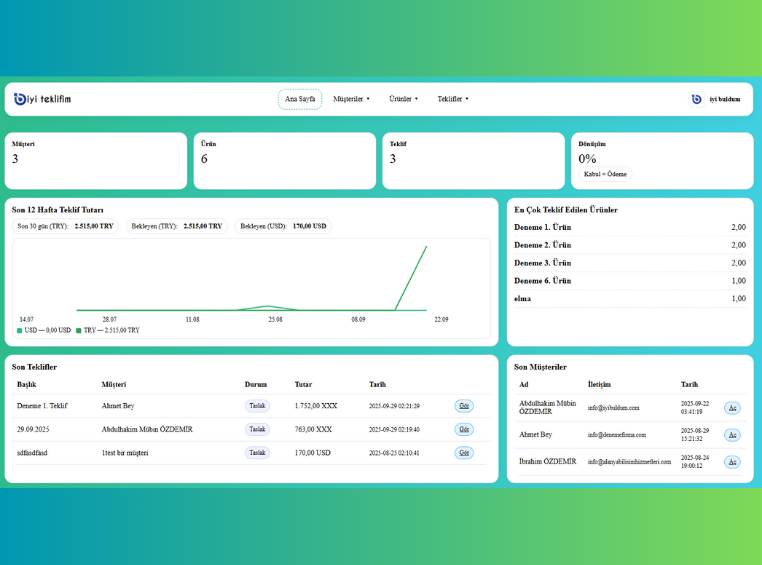The height and width of the screenshot is (565, 762).
Task: Toggle the USD legend marker in chart
Action: 20,330
